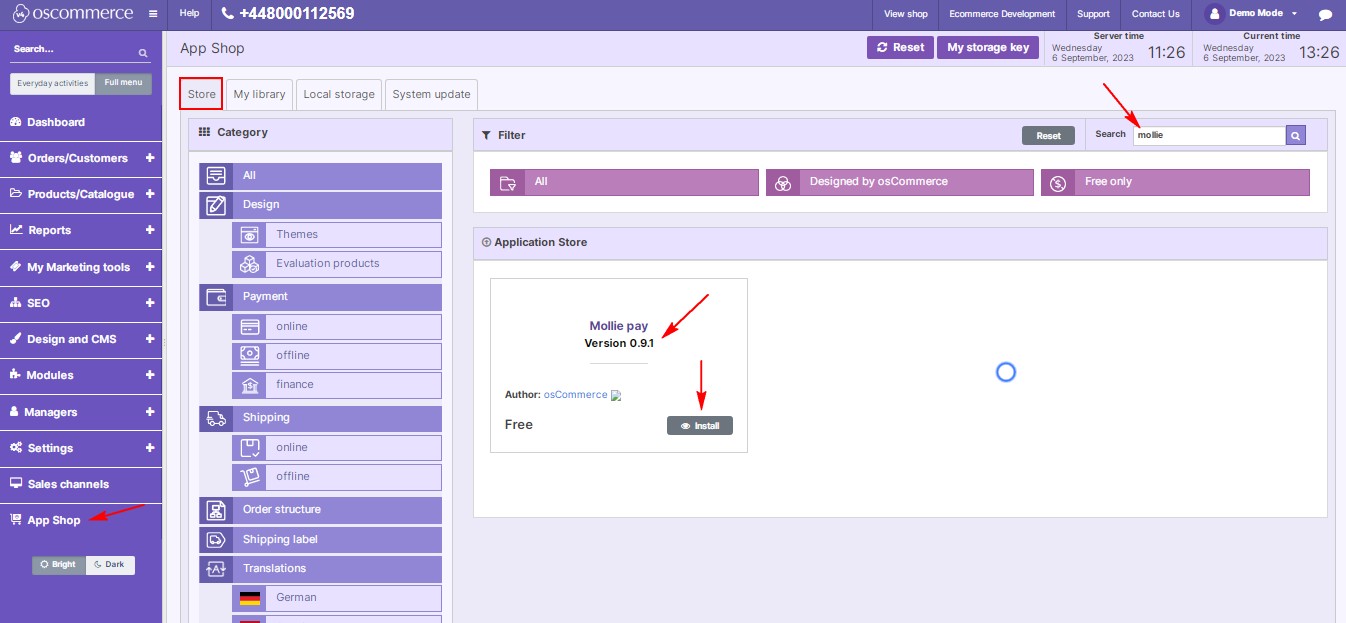Expand Reports menu plus sign
Image resolution: width=1346 pixels, height=623 pixels.
point(150,230)
